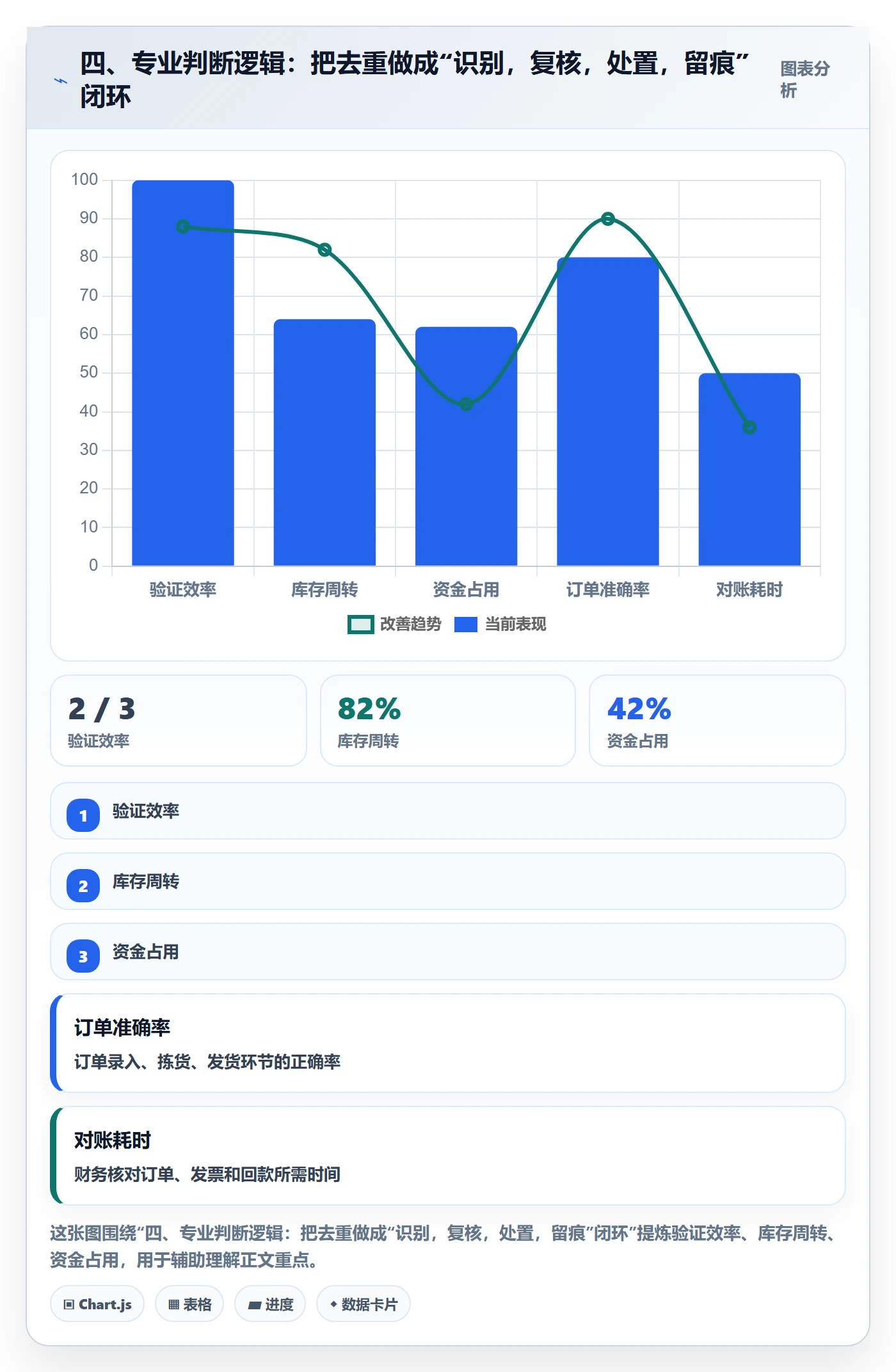This screenshot has width=896, height=1372.
Task: Click the 100 y-axis value
Action: coord(84,179)
